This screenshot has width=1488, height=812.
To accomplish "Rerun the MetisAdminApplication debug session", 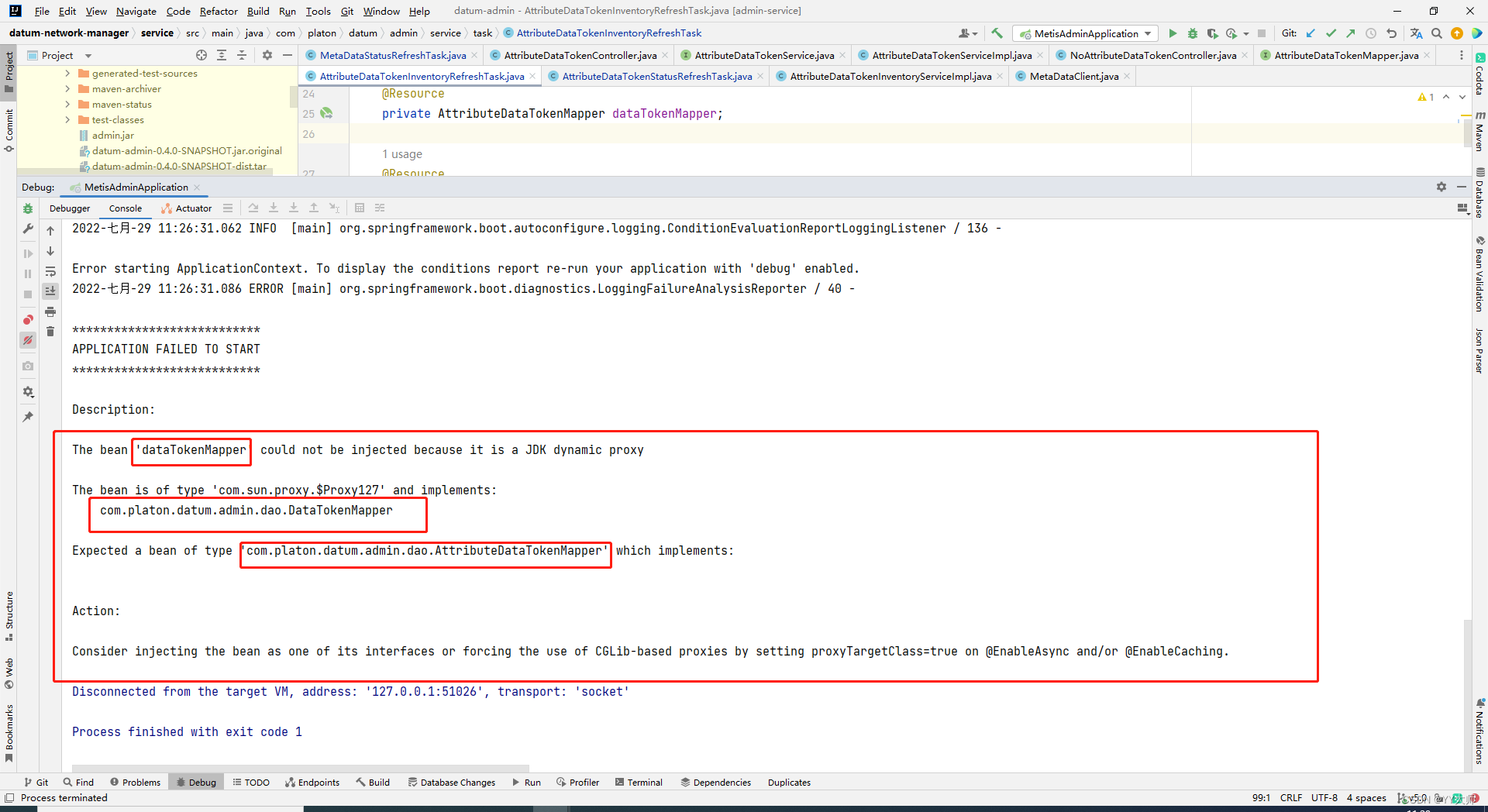I will (x=27, y=208).
